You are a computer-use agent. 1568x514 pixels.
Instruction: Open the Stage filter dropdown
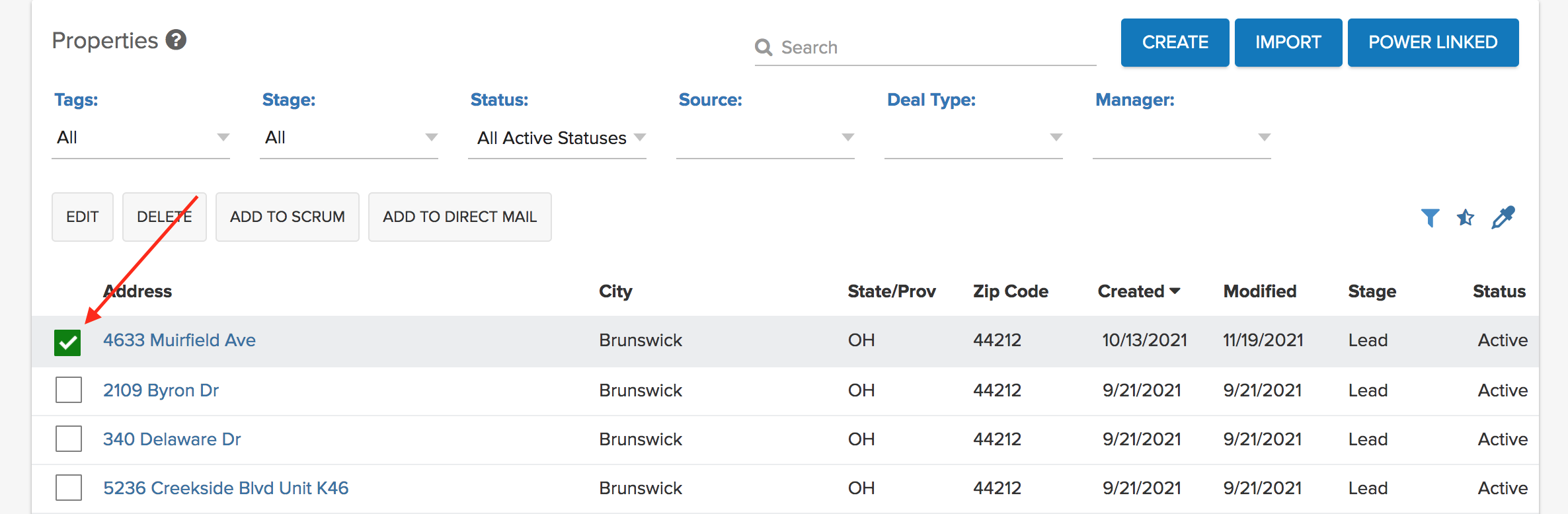[349, 137]
